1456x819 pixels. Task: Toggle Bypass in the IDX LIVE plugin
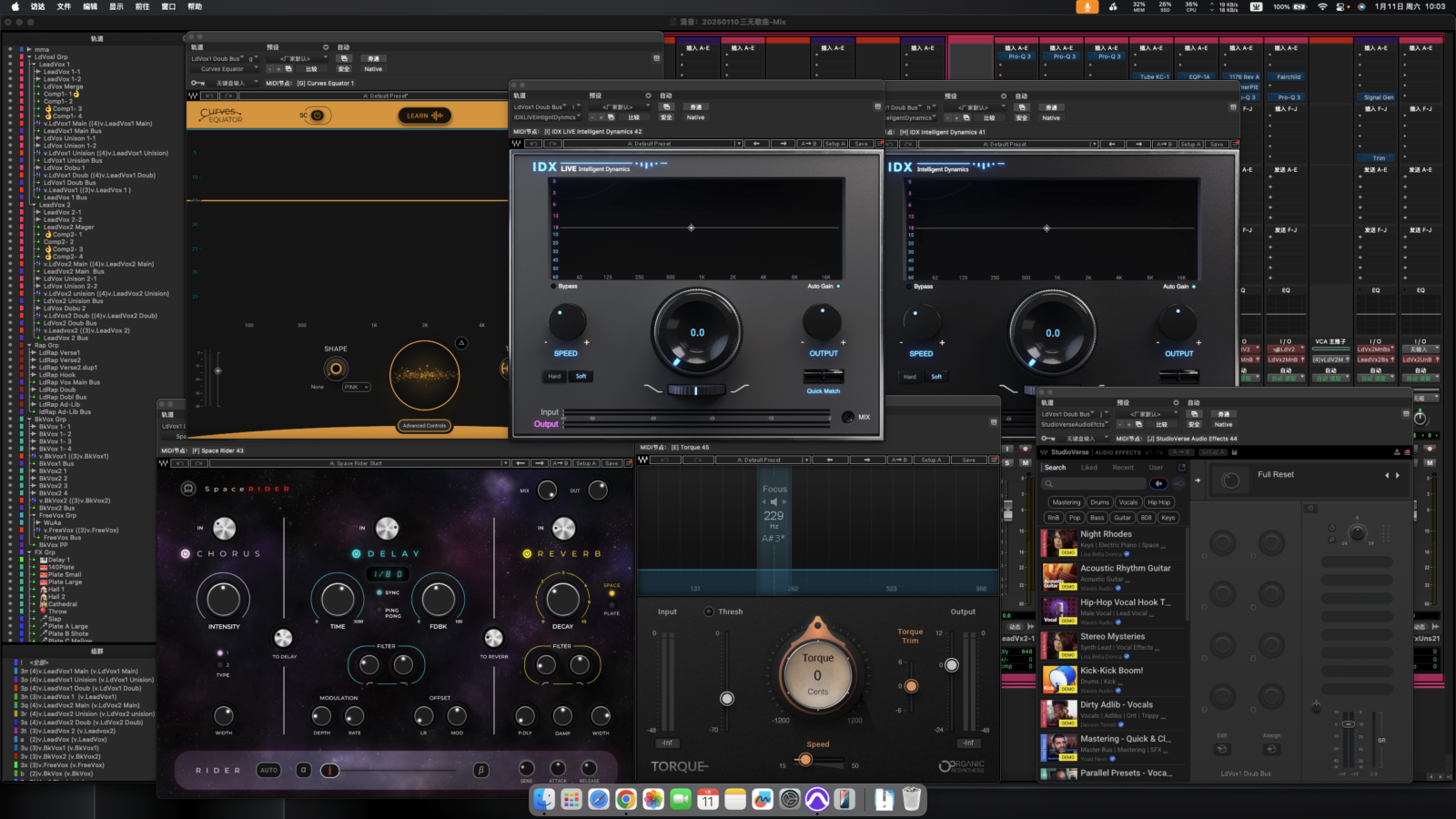pyautogui.click(x=554, y=286)
